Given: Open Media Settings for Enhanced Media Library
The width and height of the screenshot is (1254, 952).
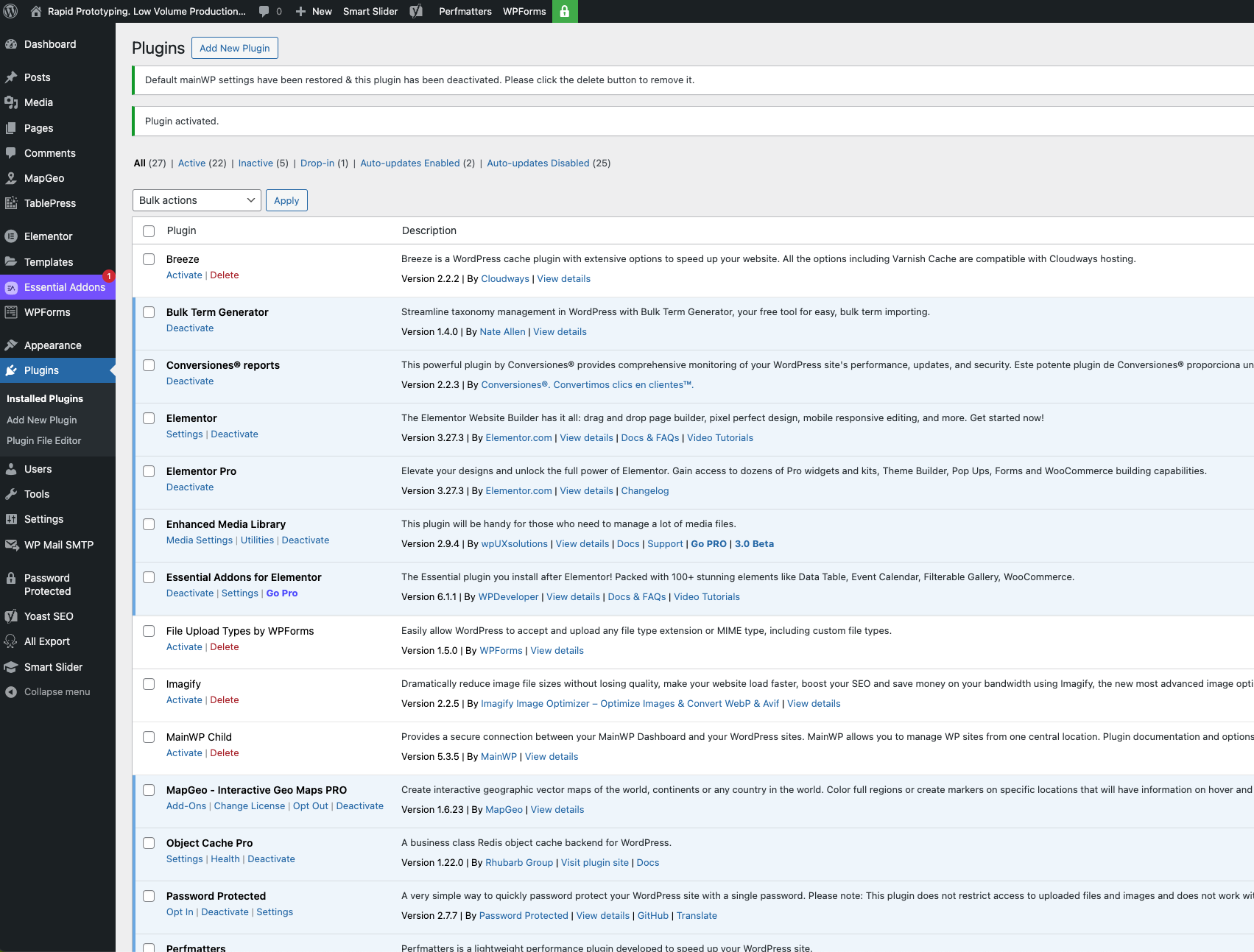Looking at the screenshot, I should pos(200,540).
